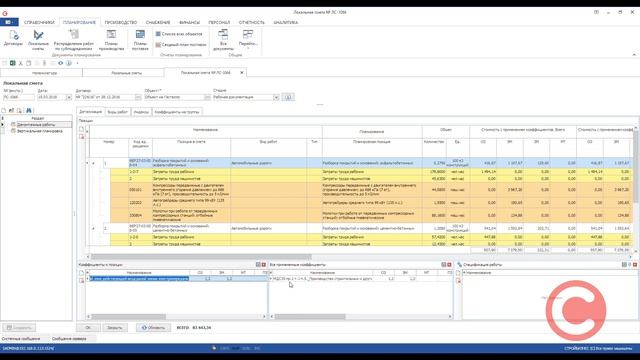Switch to the Индексы tab
The height and width of the screenshot is (360, 640).
click(x=141, y=112)
